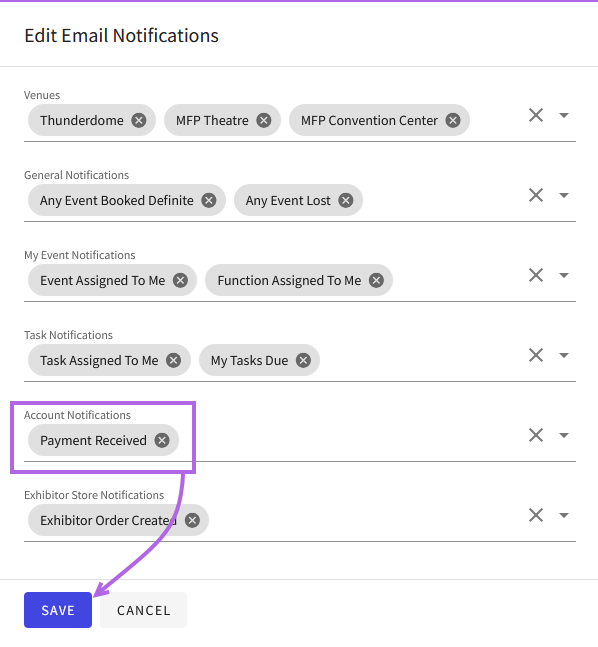Viewport: 598px width, 647px height.
Task: Remove Event Assigned To Me chip
Action: [180, 281]
